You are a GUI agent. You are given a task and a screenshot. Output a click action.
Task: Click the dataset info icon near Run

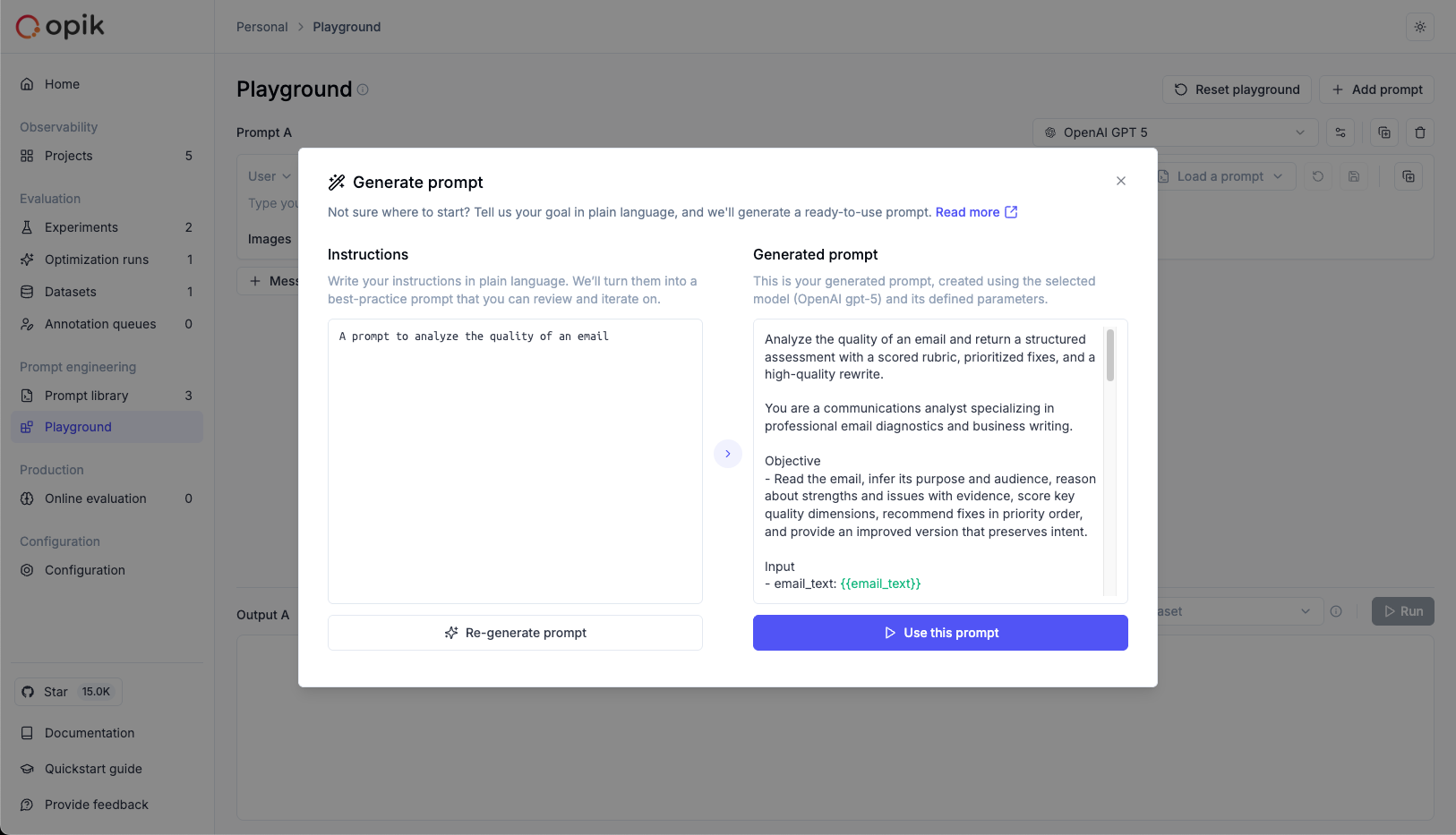[1336, 611]
